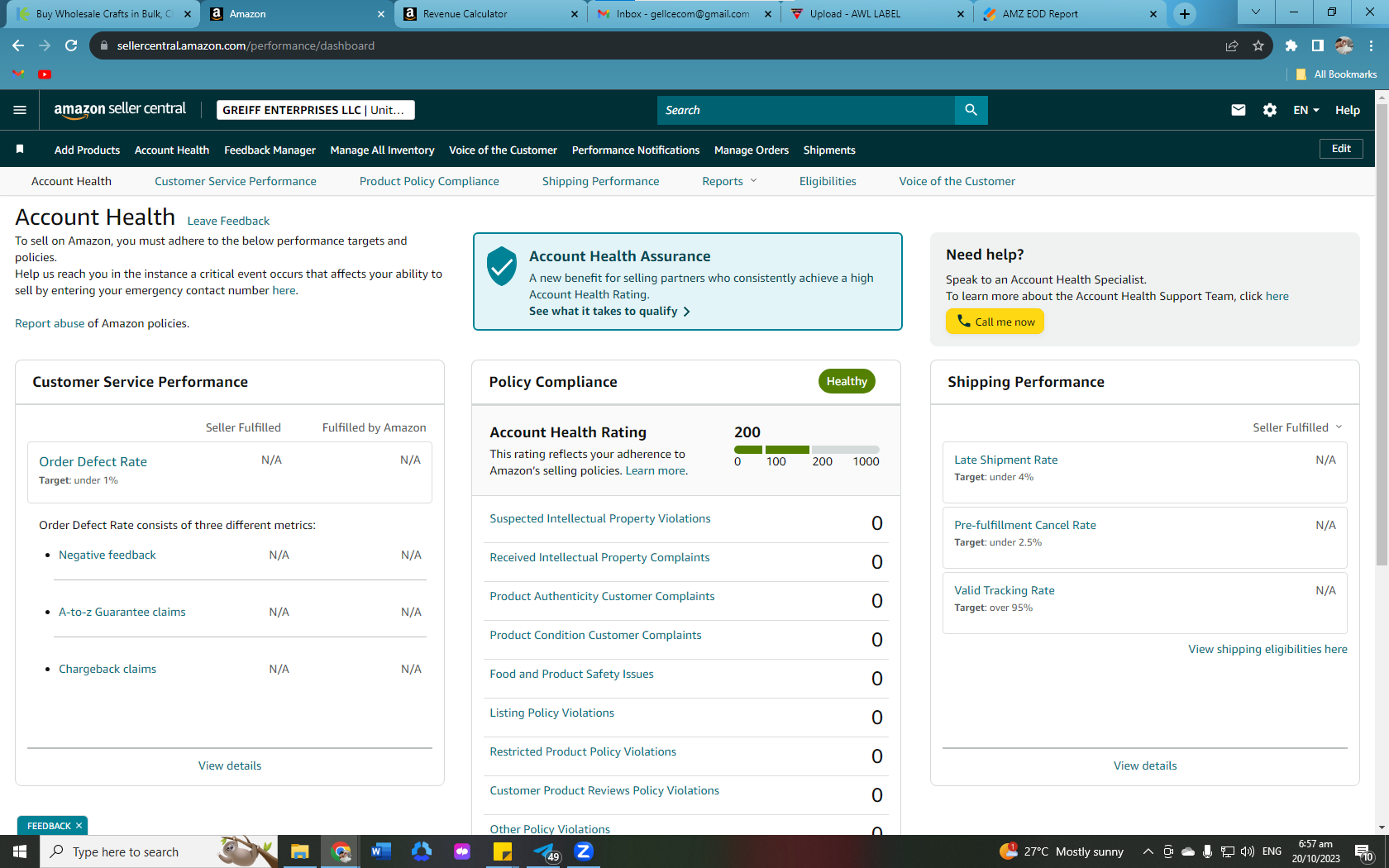Open the settings gear icon

pyautogui.click(x=1270, y=110)
